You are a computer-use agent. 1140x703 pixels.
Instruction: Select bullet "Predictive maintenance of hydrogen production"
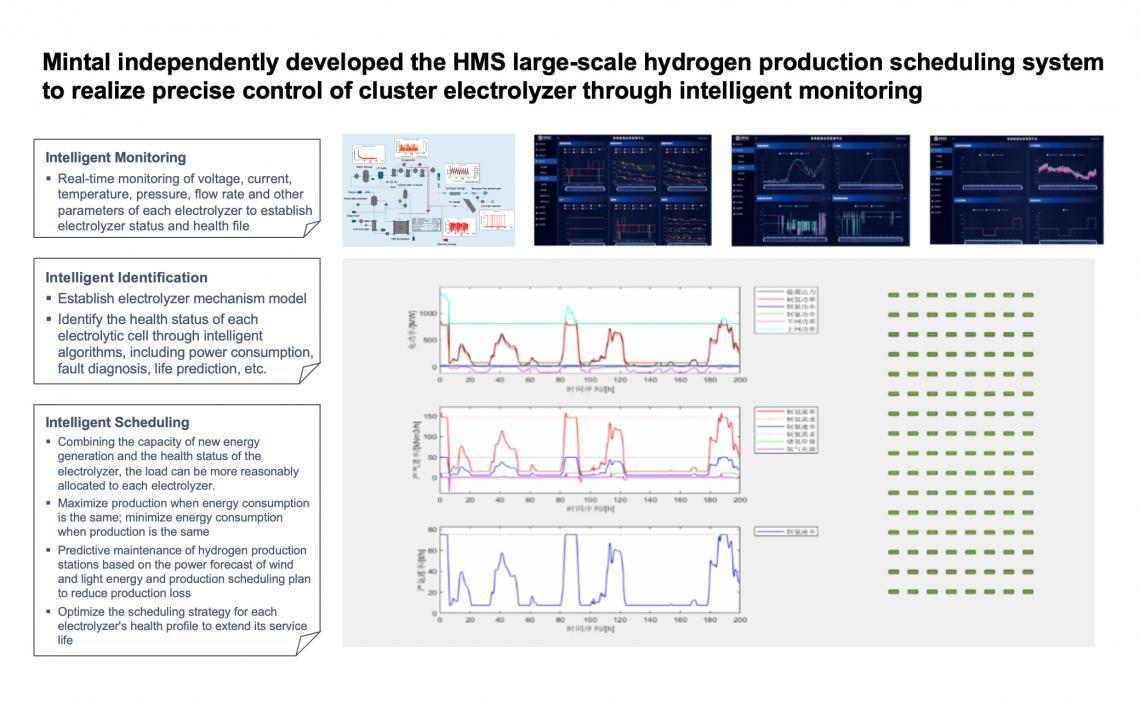178,571
